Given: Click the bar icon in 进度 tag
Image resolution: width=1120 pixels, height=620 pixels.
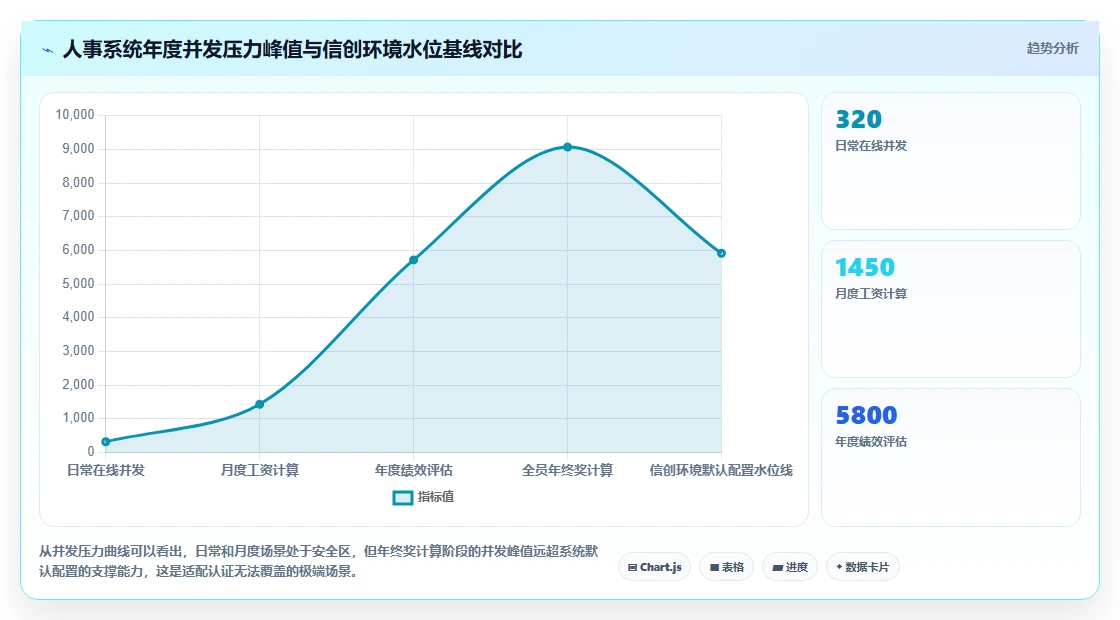Looking at the screenshot, I should pos(778,568).
